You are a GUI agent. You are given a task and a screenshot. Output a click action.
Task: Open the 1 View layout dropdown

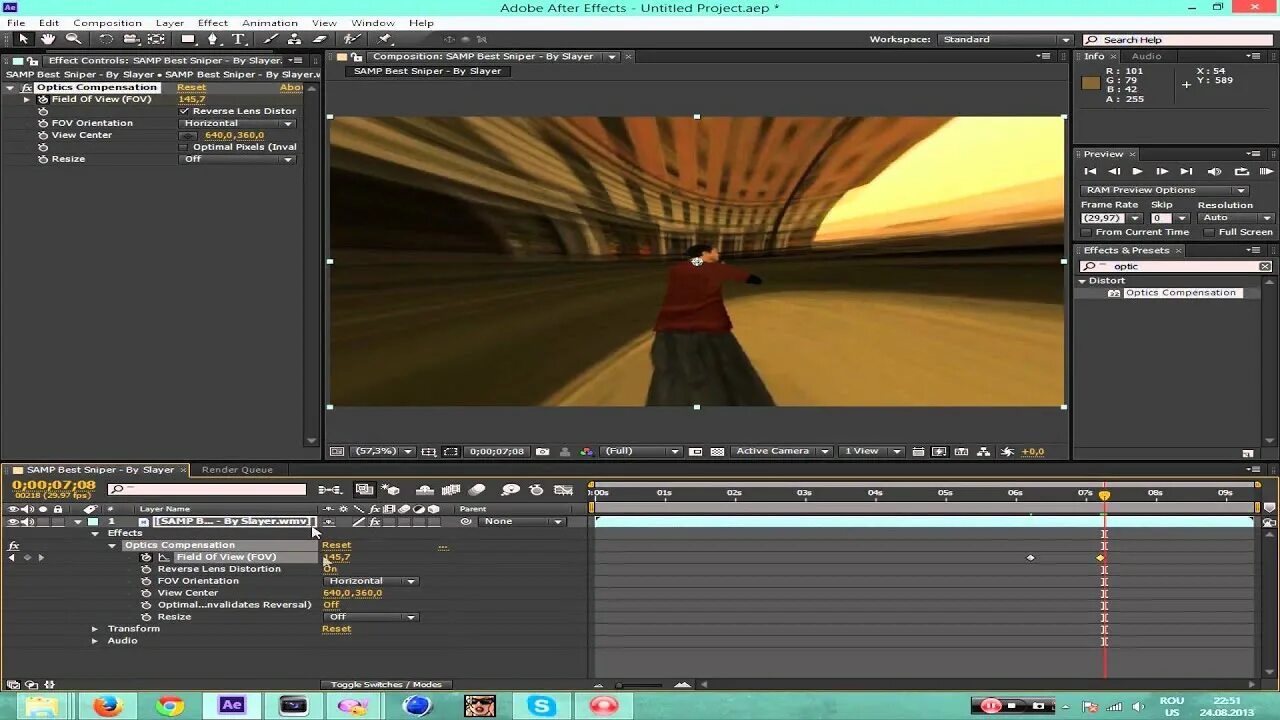873,451
